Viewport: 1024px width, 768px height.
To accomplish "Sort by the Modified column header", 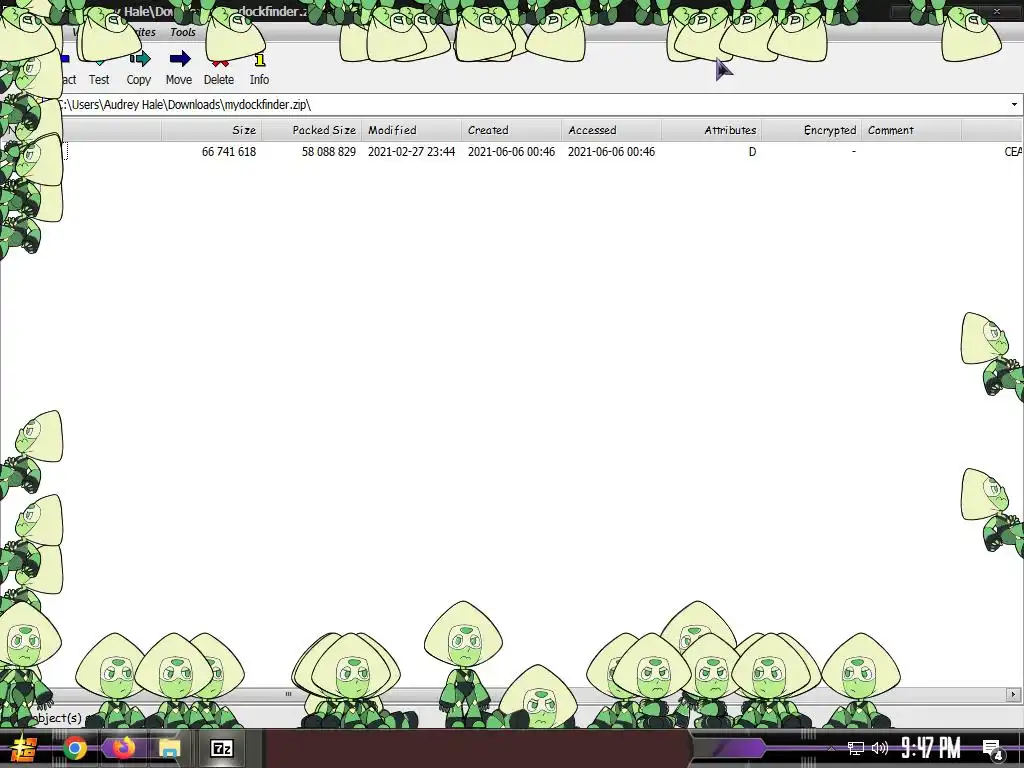I will (x=411, y=130).
